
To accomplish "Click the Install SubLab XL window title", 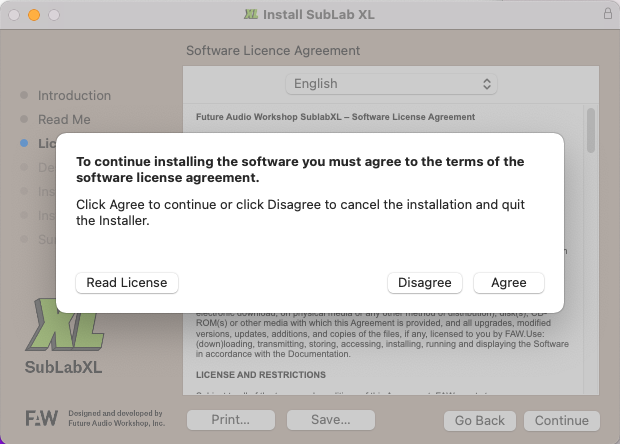I will click(319, 15).
